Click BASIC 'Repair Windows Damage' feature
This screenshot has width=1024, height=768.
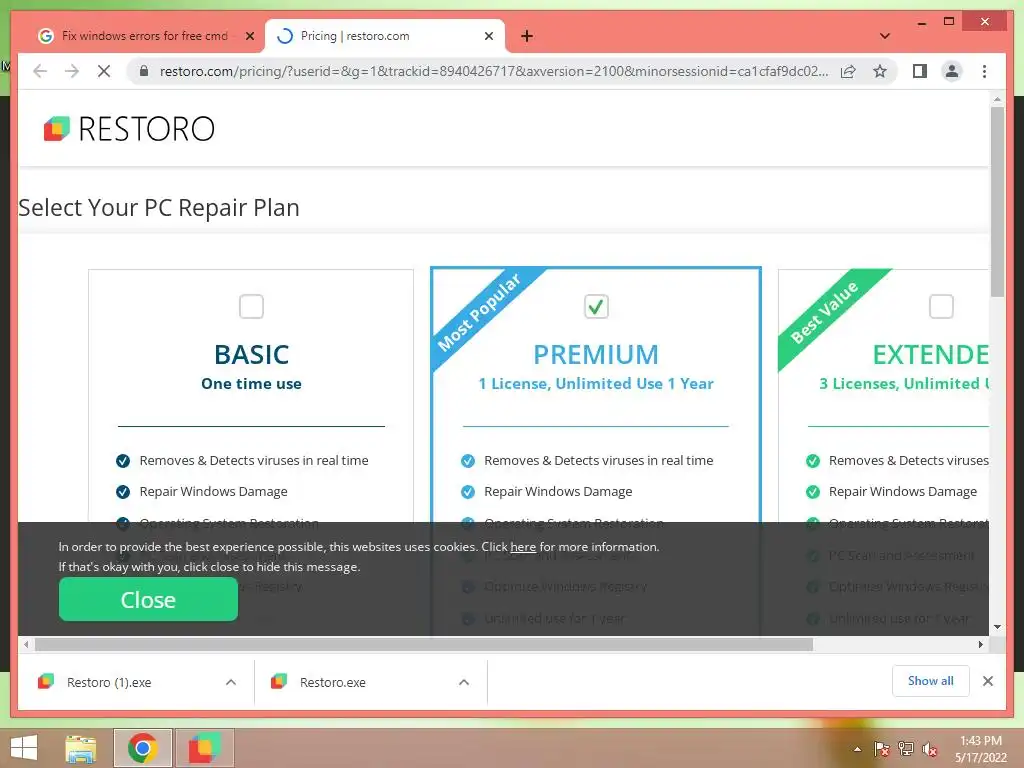click(214, 492)
